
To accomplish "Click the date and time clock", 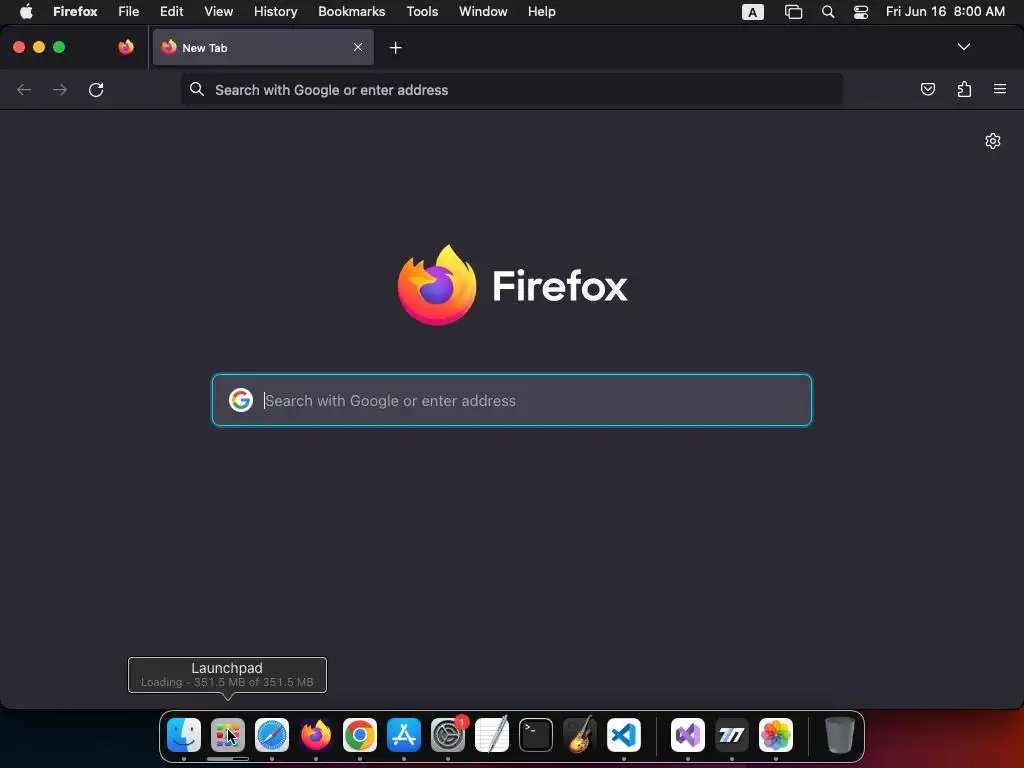I will (x=945, y=11).
